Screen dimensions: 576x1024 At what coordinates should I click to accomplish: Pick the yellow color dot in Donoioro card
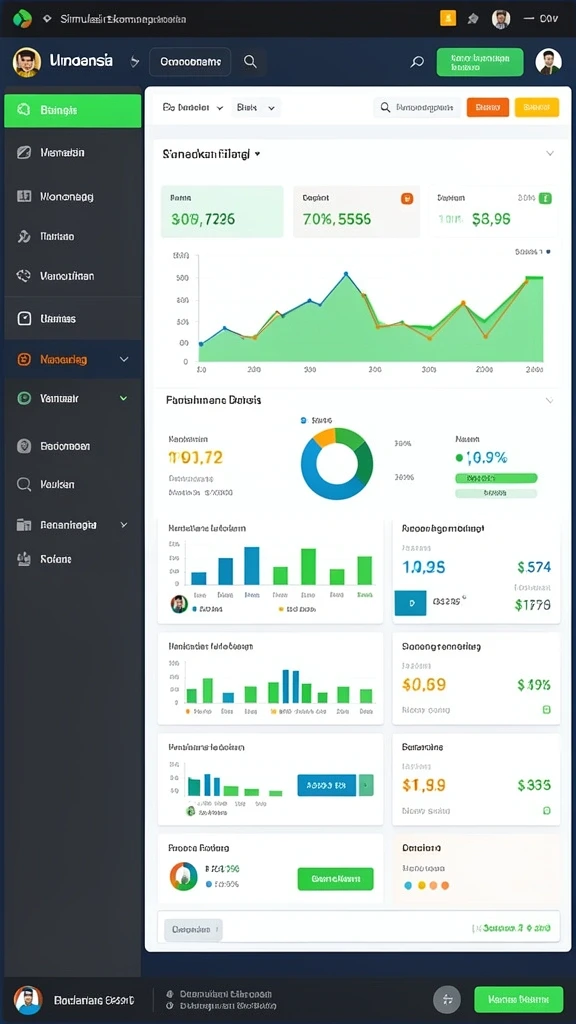click(x=421, y=886)
